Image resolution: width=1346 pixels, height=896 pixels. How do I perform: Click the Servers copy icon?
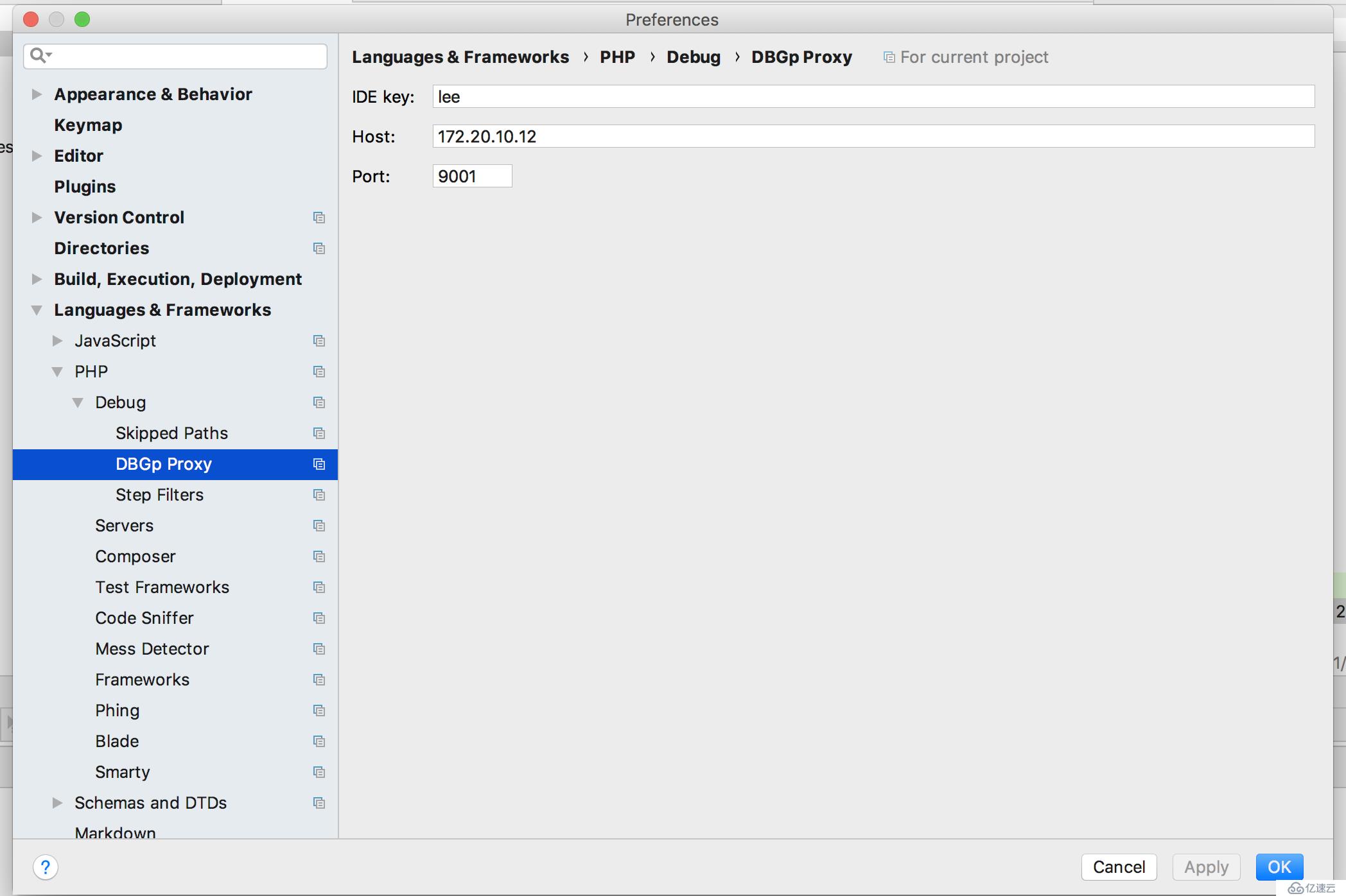coord(317,525)
